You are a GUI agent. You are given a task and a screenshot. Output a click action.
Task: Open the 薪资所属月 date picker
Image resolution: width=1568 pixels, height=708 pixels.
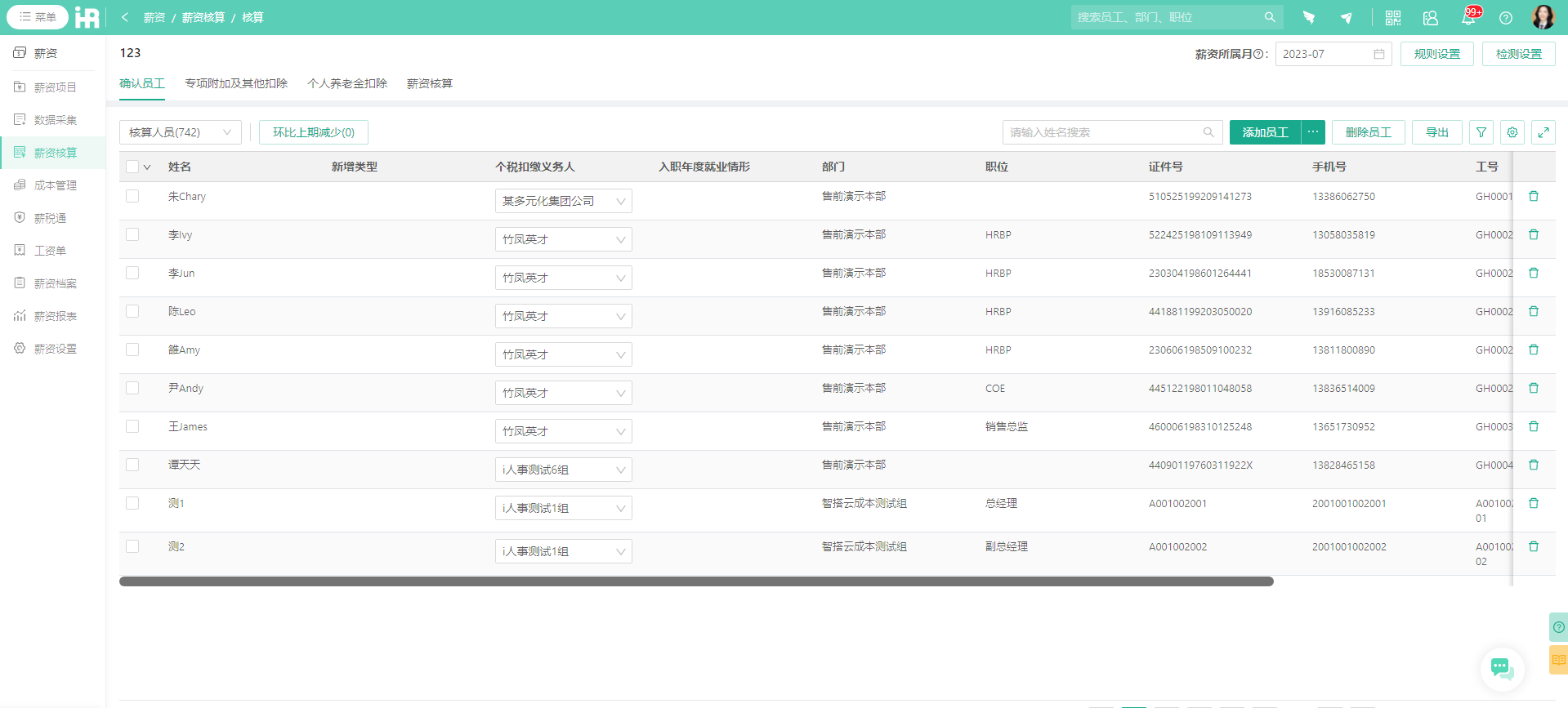(x=1333, y=54)
